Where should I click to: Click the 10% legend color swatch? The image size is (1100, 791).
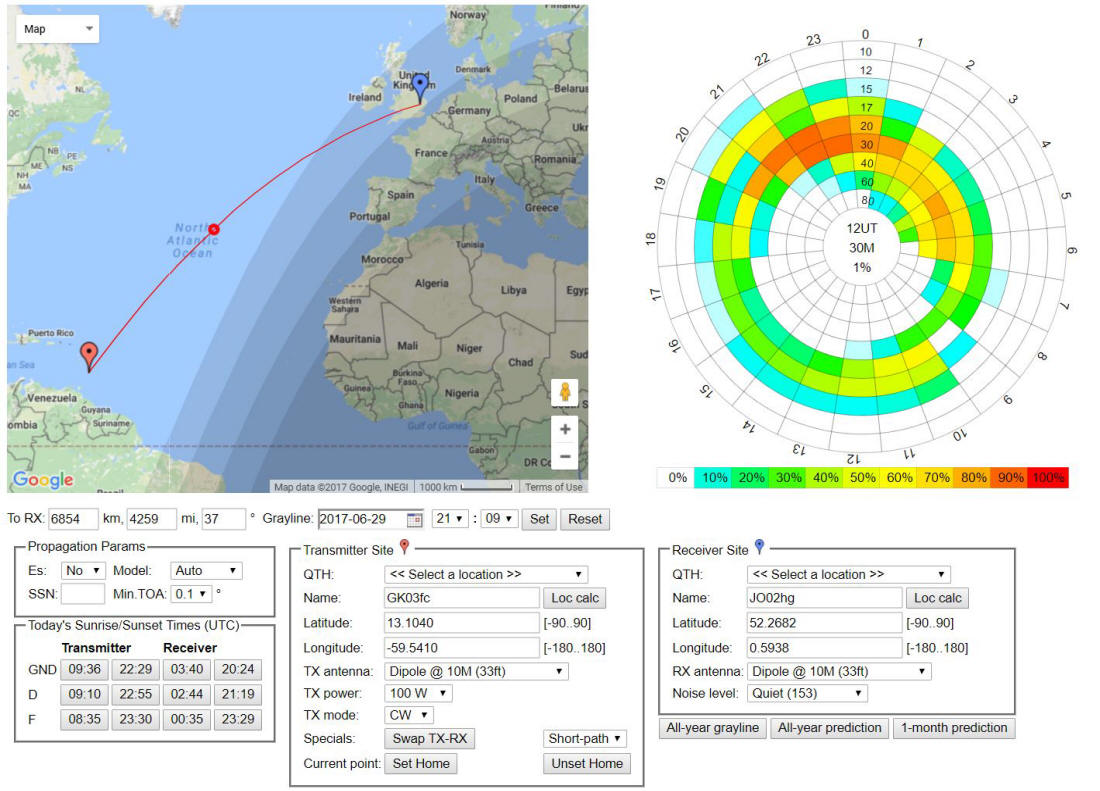713,478
